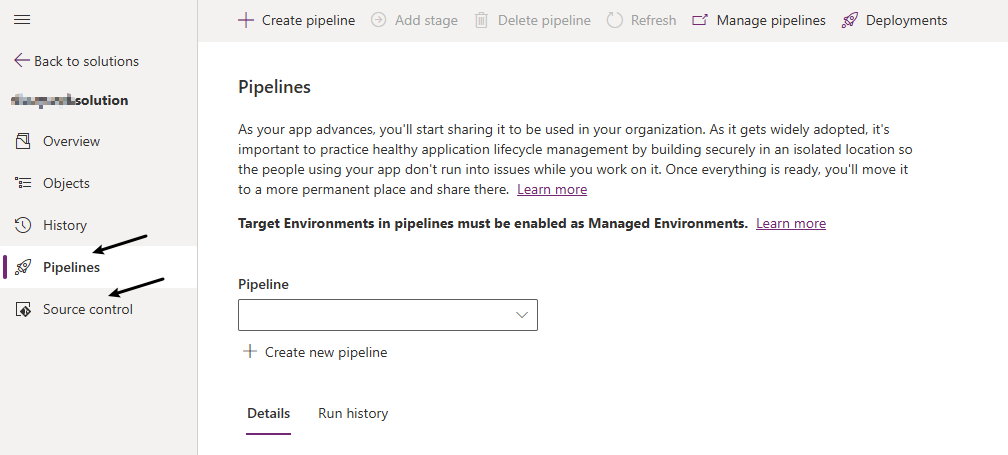Follow Learn more link in description paragraph
Screen dimensions: 1008x455
point(552,189)
